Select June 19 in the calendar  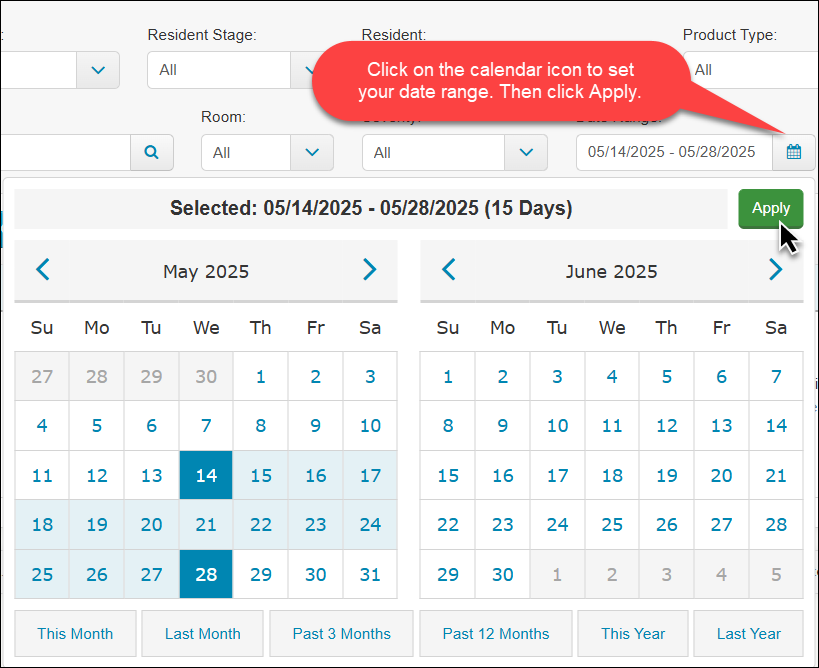point(666,475)
